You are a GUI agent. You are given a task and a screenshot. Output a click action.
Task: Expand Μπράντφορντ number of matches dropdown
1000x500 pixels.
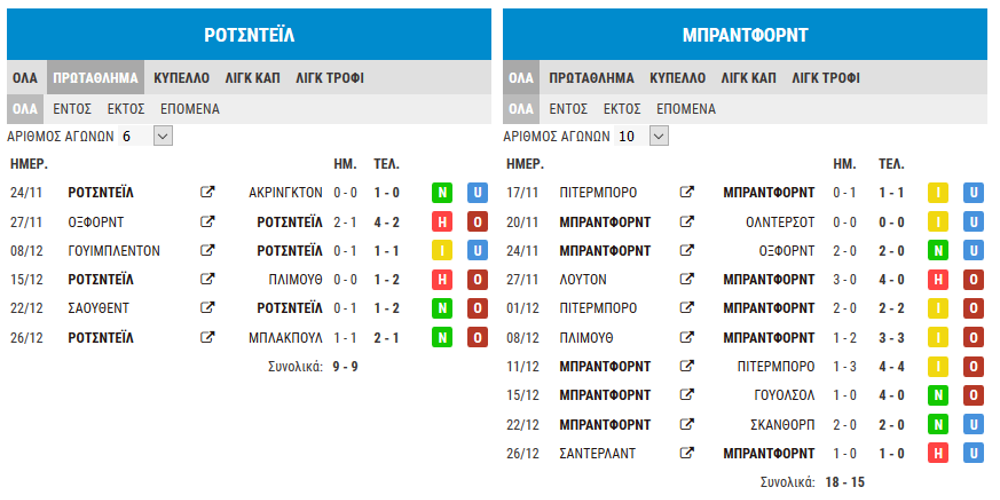coord(659,136)
